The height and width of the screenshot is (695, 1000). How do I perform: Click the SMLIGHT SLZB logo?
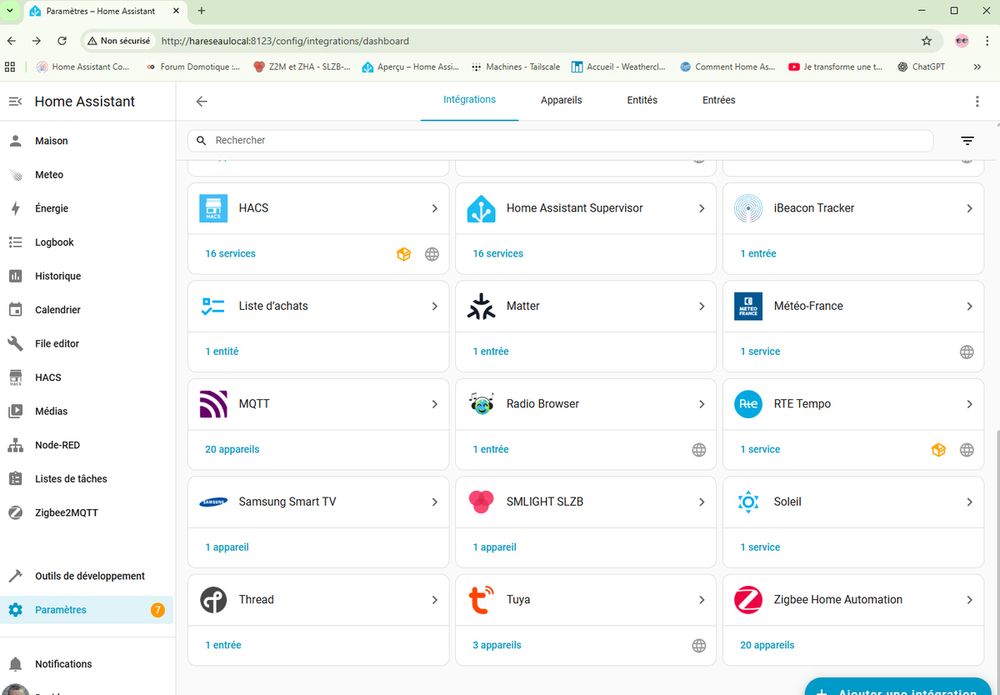[481, 502]
